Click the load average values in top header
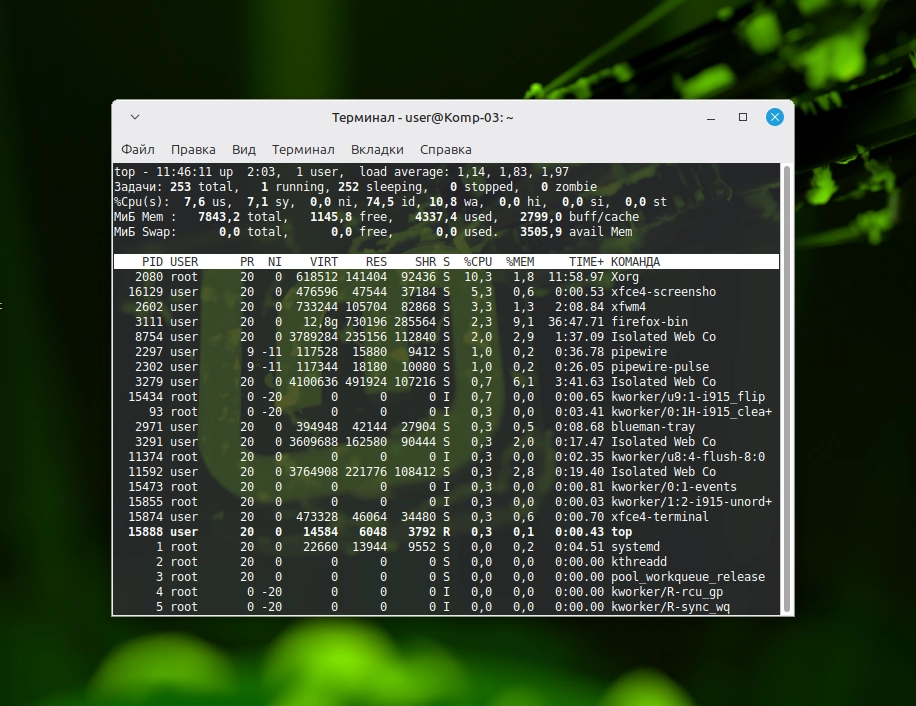 513,172
